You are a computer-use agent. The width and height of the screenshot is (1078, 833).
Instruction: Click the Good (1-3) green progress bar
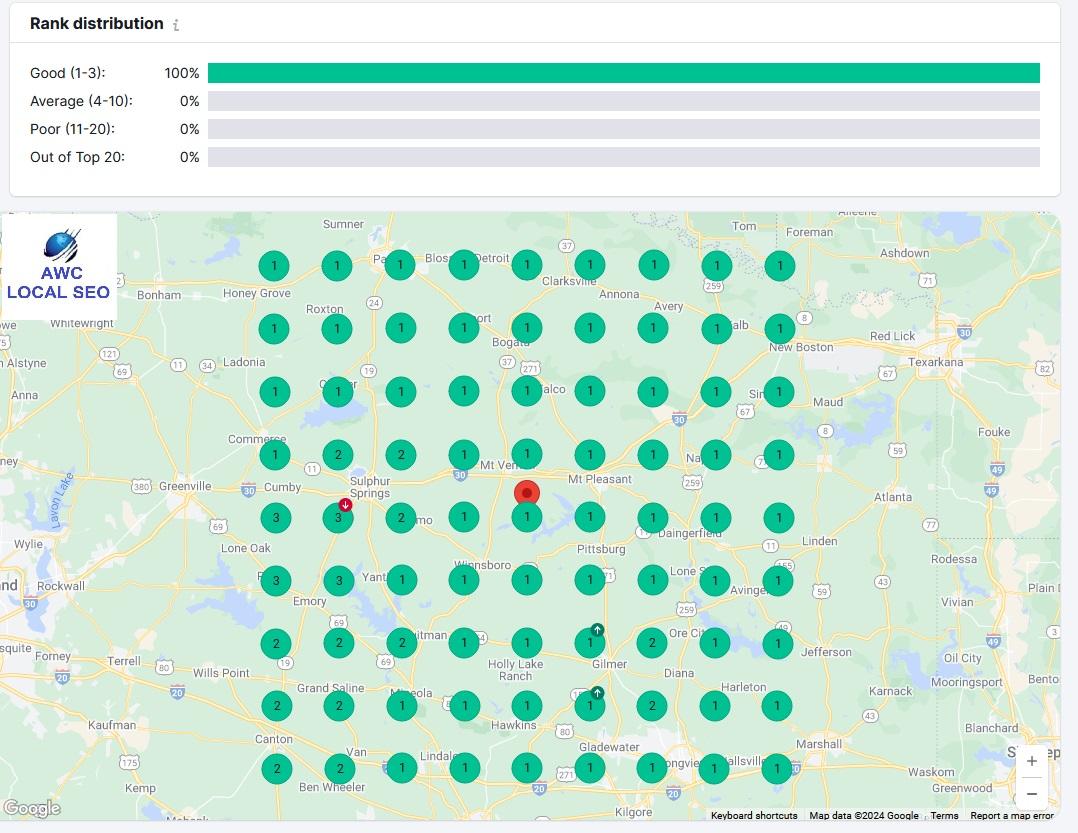[x=624, y=73]
